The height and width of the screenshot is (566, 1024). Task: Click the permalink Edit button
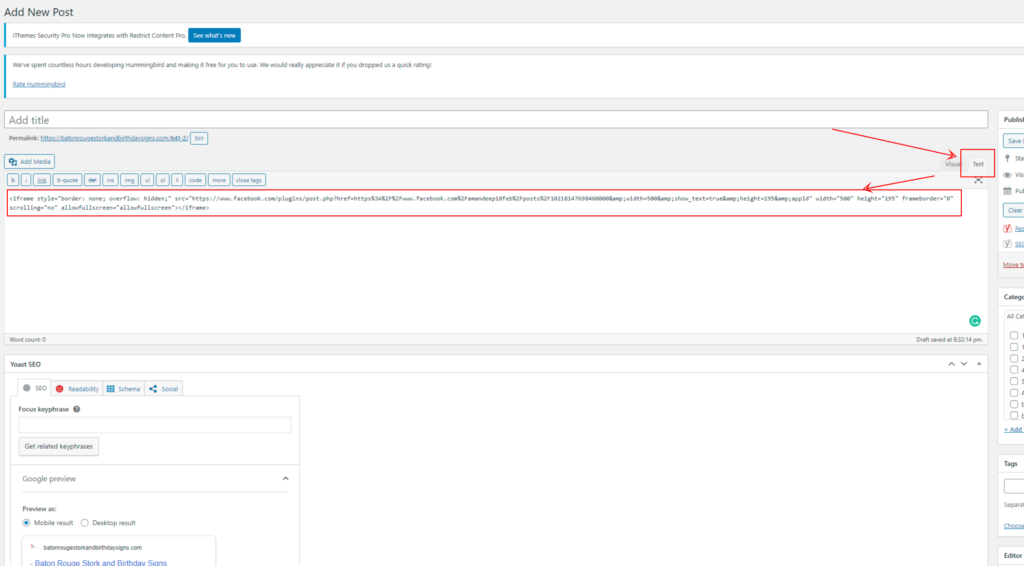(199, 138)
